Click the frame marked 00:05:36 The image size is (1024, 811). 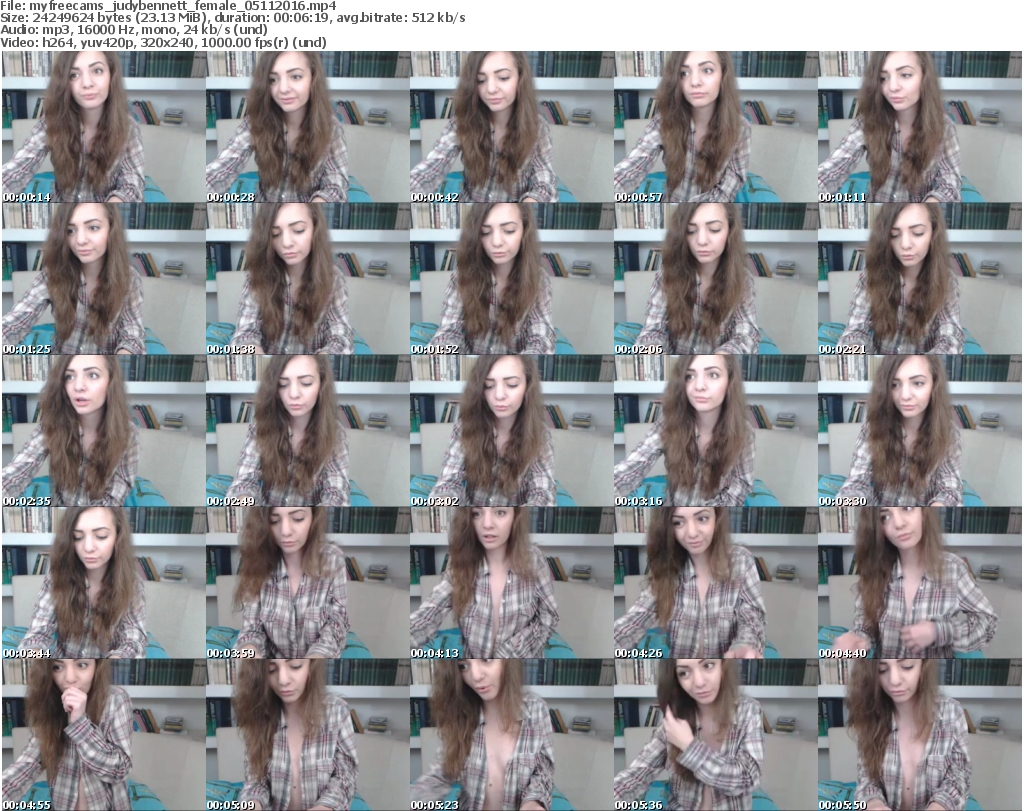pos(716,735)
